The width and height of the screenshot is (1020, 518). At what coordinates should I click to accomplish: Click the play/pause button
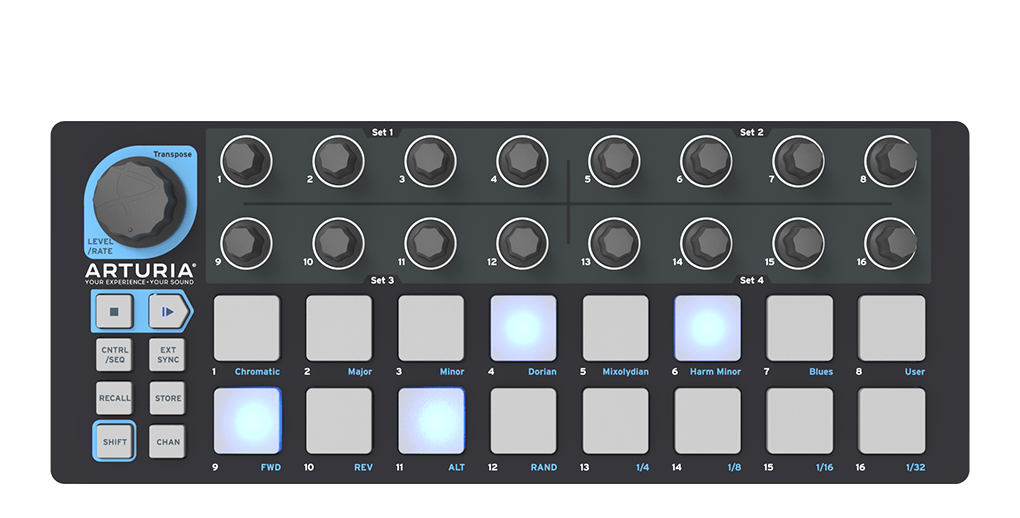tap(168, 312)
